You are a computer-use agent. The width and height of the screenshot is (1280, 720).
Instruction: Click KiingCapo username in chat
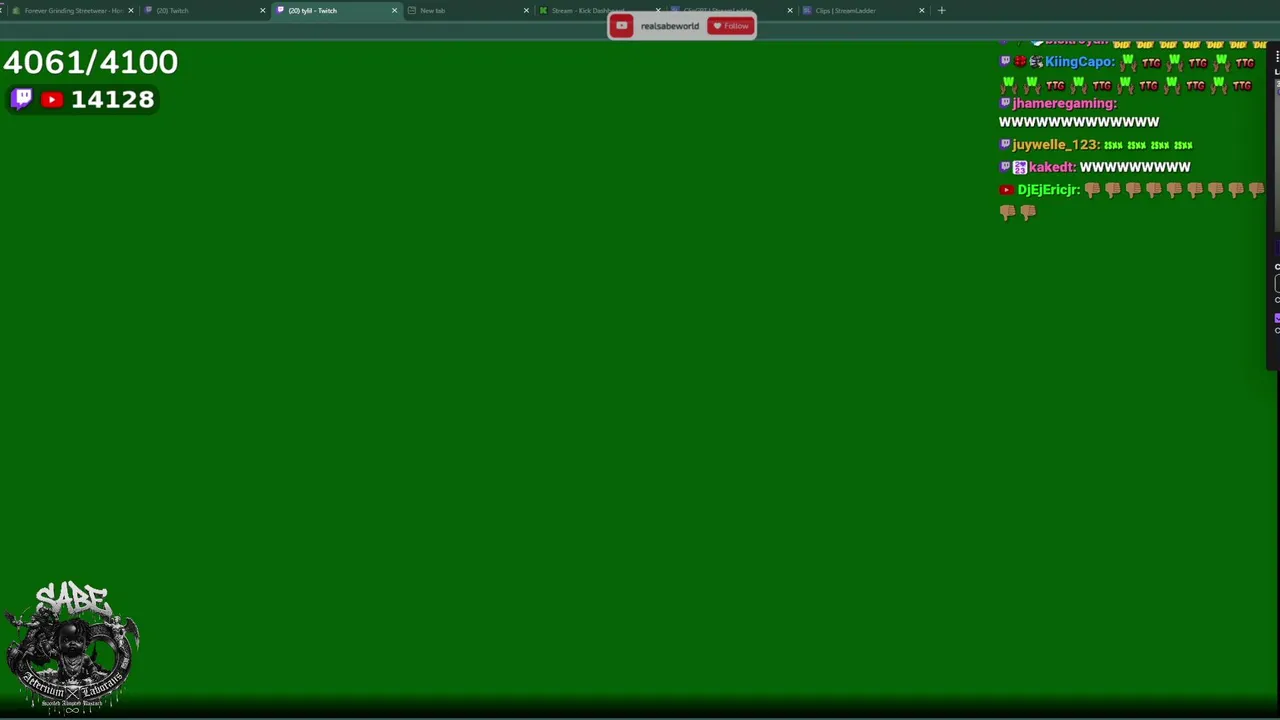pyautogui.click(x=1080, y=62)
